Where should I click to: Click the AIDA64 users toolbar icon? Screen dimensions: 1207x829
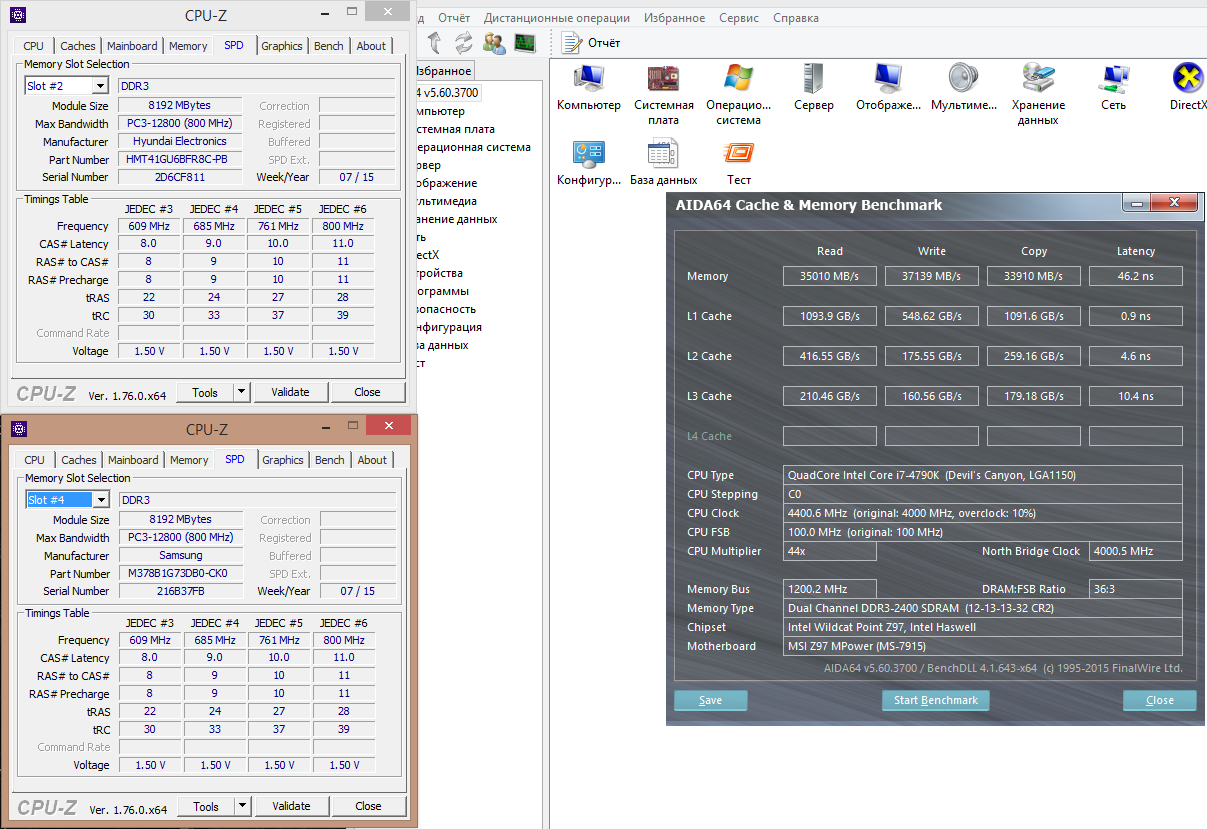(494, 43)
